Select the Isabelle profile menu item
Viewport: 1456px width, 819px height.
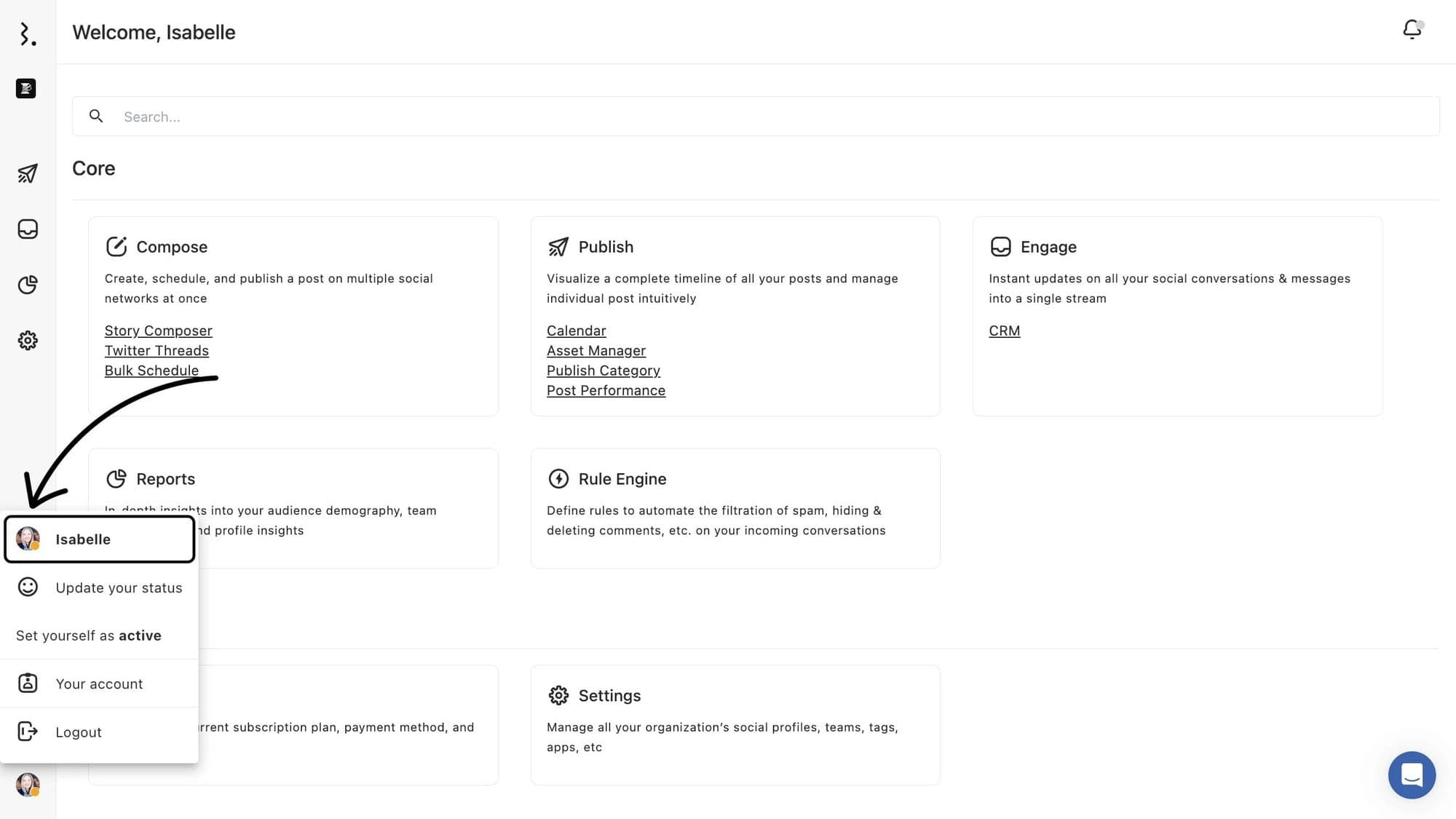(99, 539)
